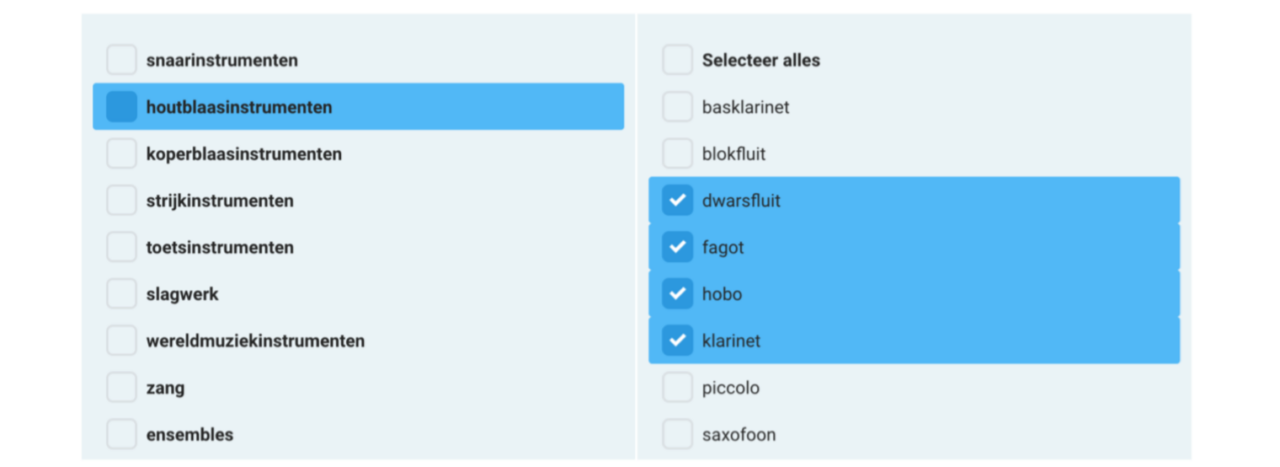Select the slagwerk category label
Image resolution: width=1280 pixels, height=467 pixels.
(182, 294)
